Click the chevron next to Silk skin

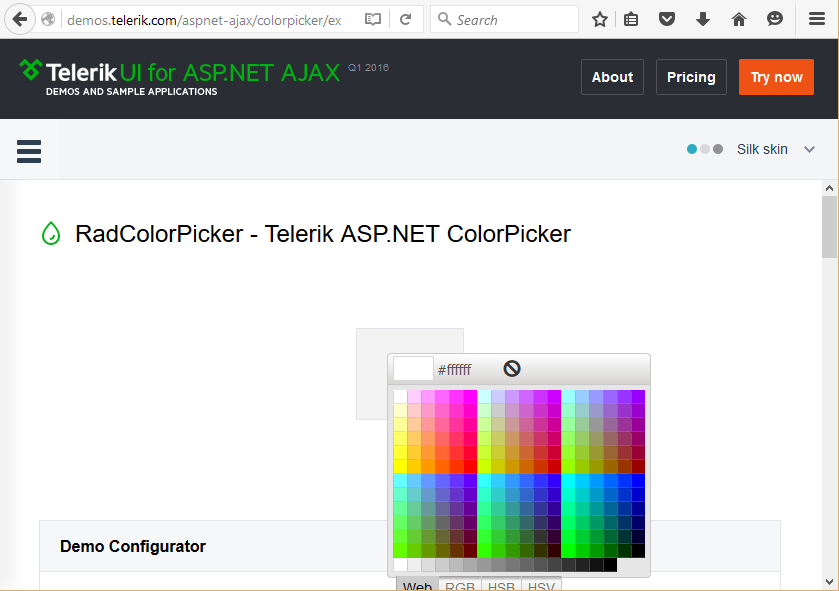[810, 149]
